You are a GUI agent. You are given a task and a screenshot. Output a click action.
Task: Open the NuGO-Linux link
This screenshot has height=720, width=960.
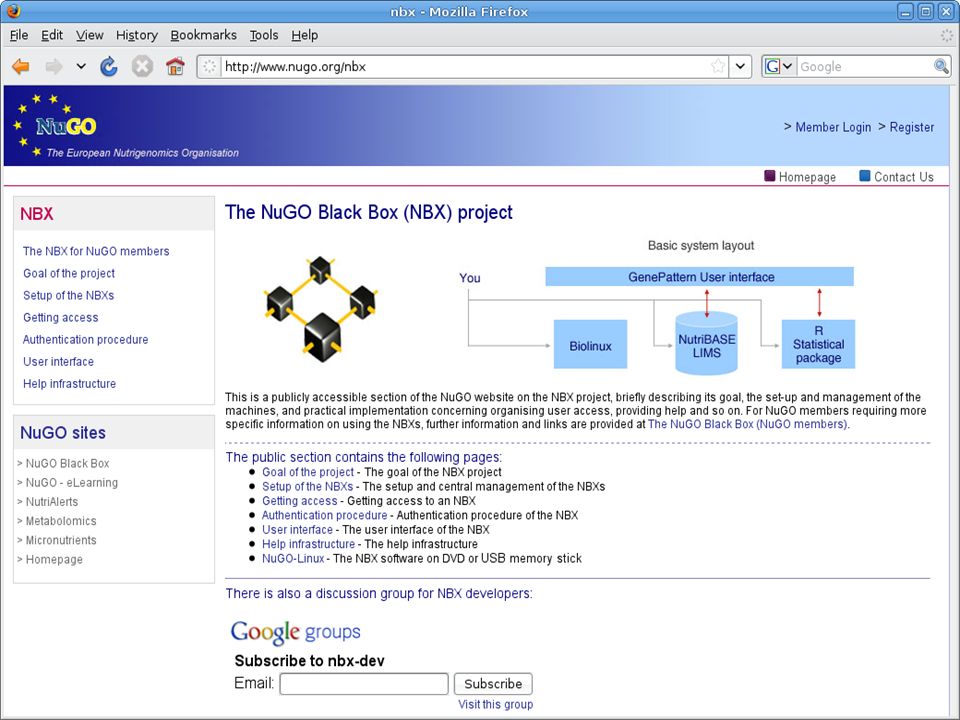point(293,558)
